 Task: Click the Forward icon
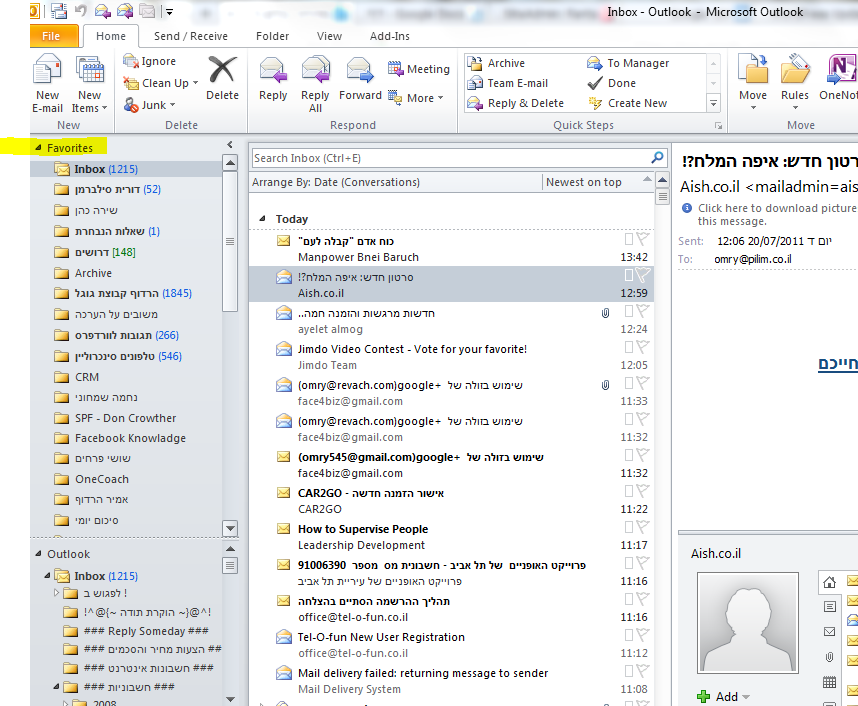(360, 70)
